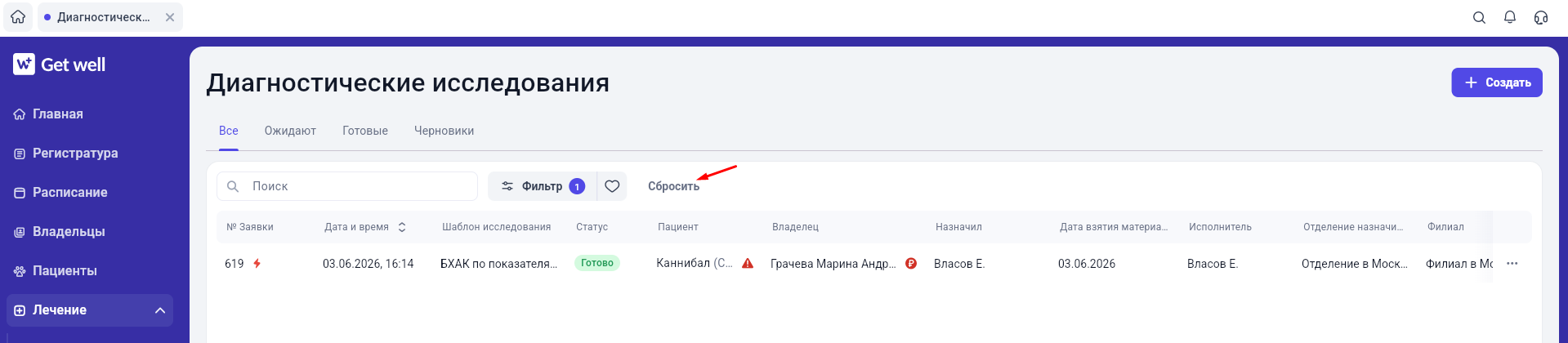Click the Статус column header
Viewport: 1568px width, 343px height.
[592, 227]
